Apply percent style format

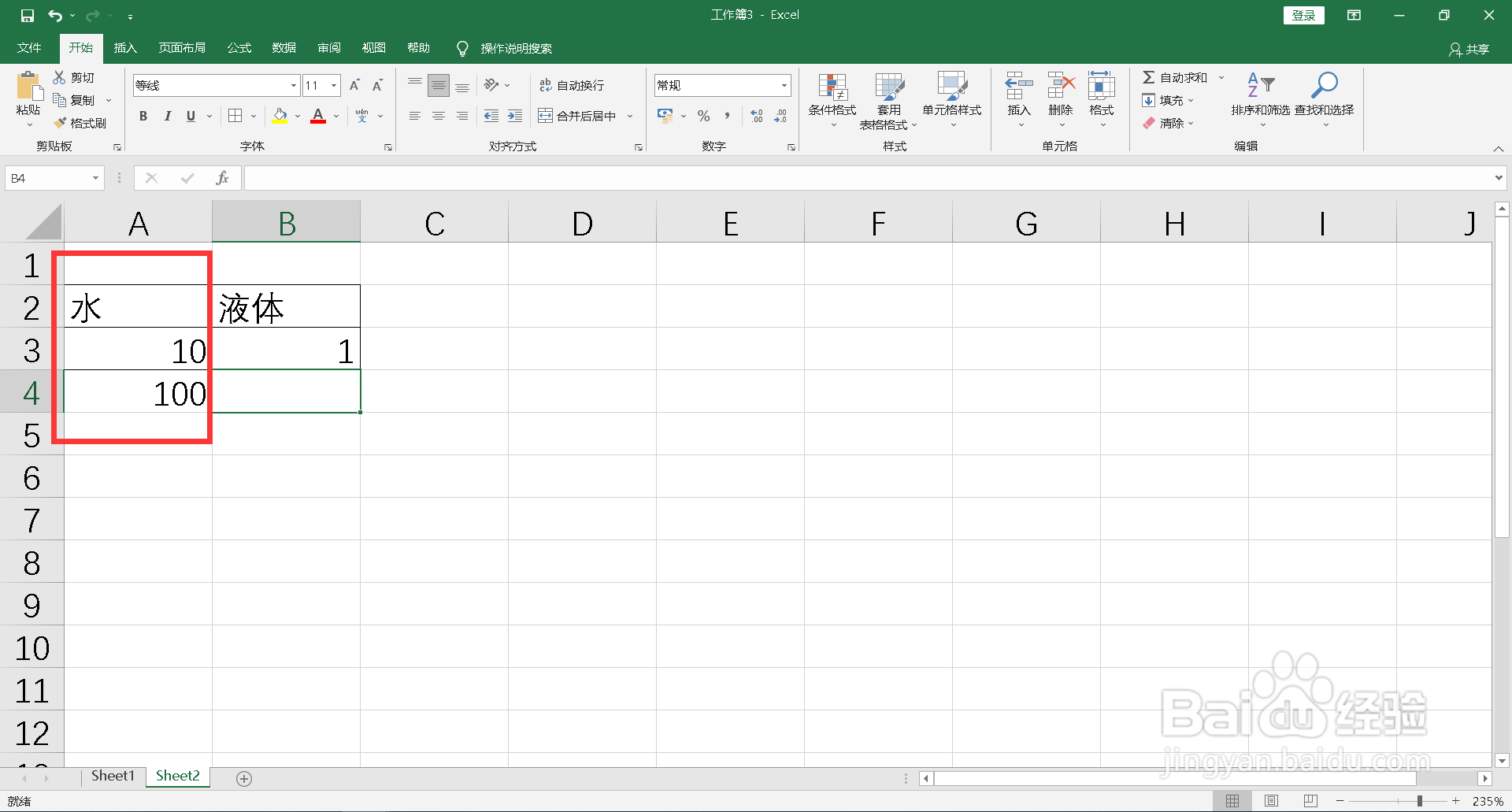(x=704, y=116)
